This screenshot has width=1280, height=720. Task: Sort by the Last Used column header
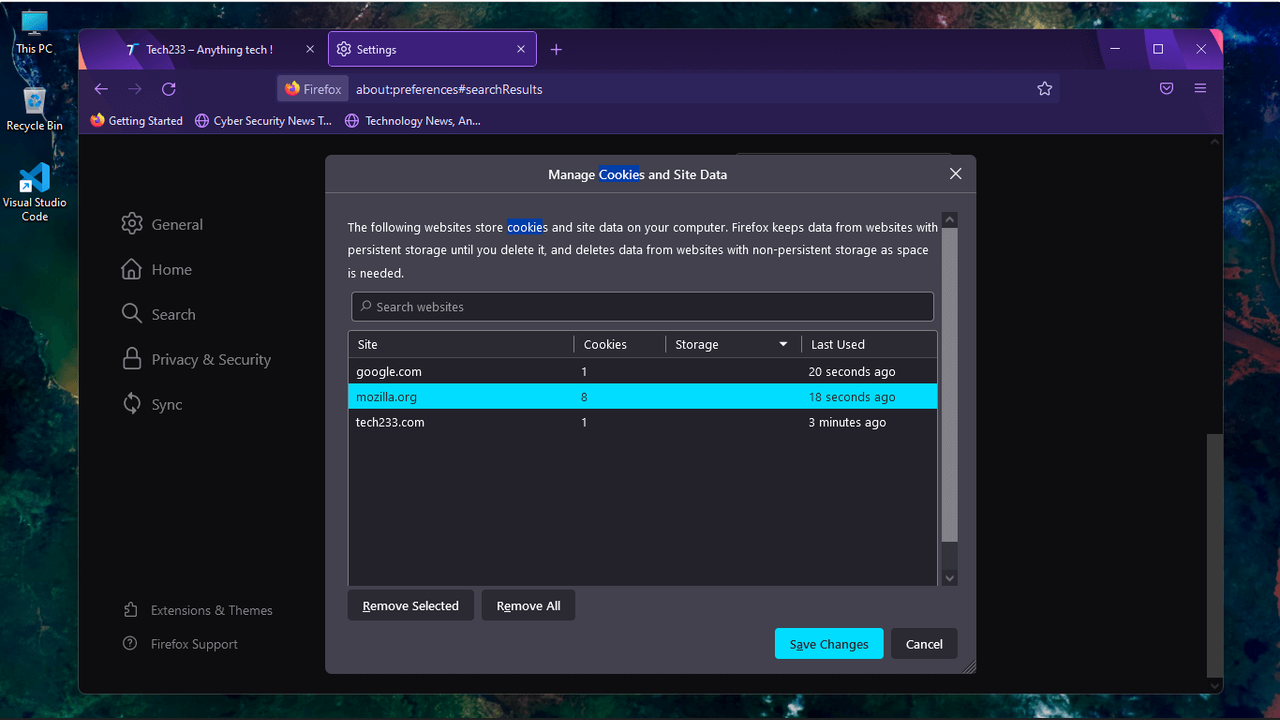[869, 344]
